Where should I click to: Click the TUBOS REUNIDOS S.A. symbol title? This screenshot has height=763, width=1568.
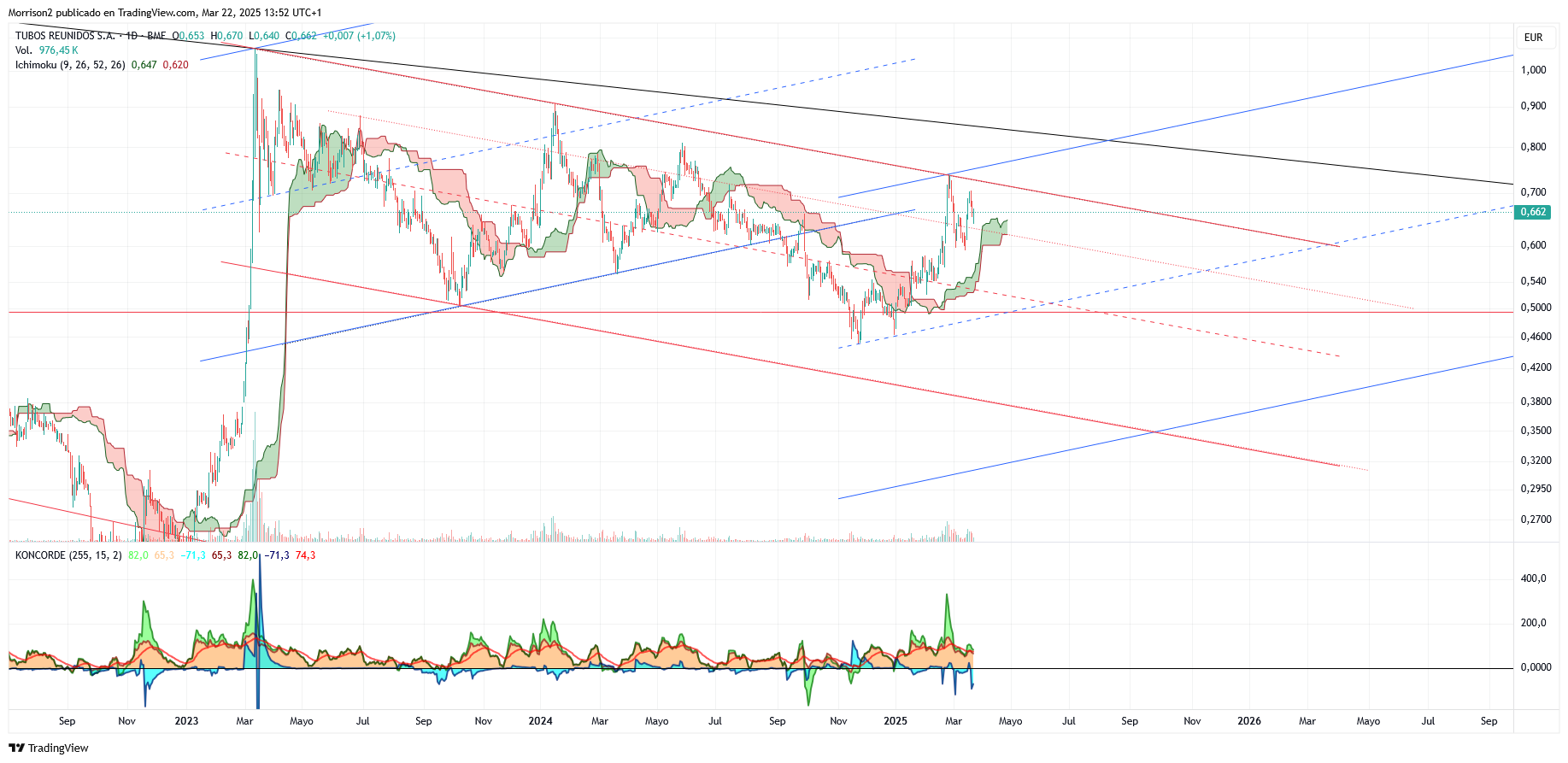click(x=65, y=36)
